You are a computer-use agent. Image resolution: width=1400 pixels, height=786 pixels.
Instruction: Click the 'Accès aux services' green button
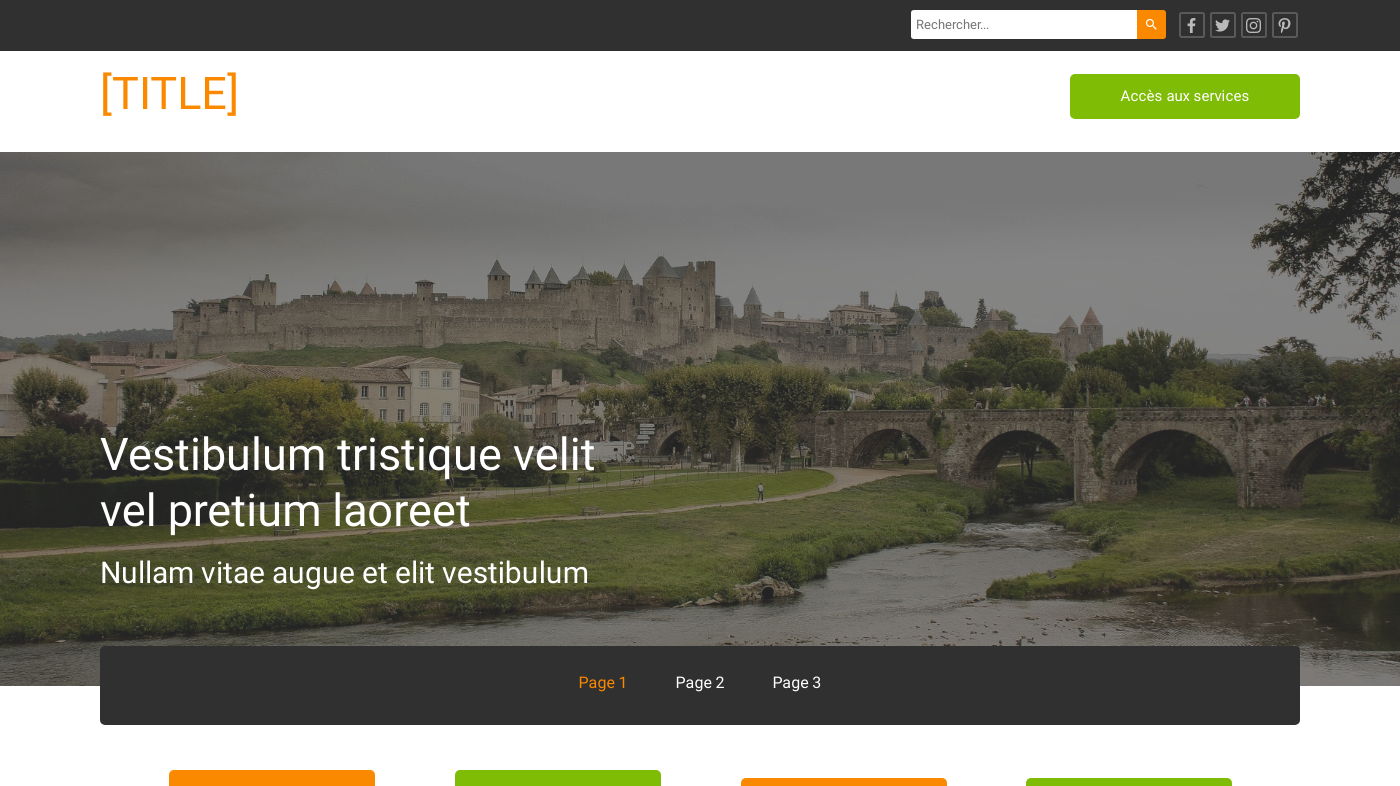point(1184,96)
